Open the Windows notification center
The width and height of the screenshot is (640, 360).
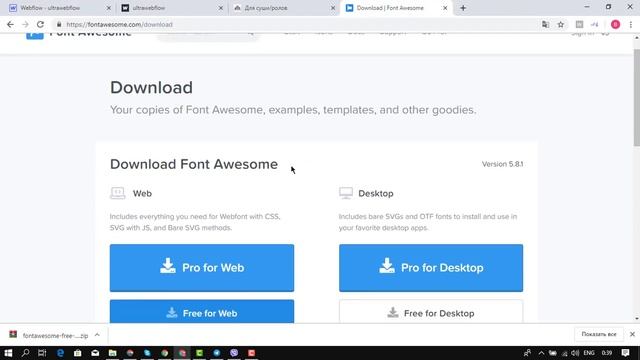(x=625, y=353)
